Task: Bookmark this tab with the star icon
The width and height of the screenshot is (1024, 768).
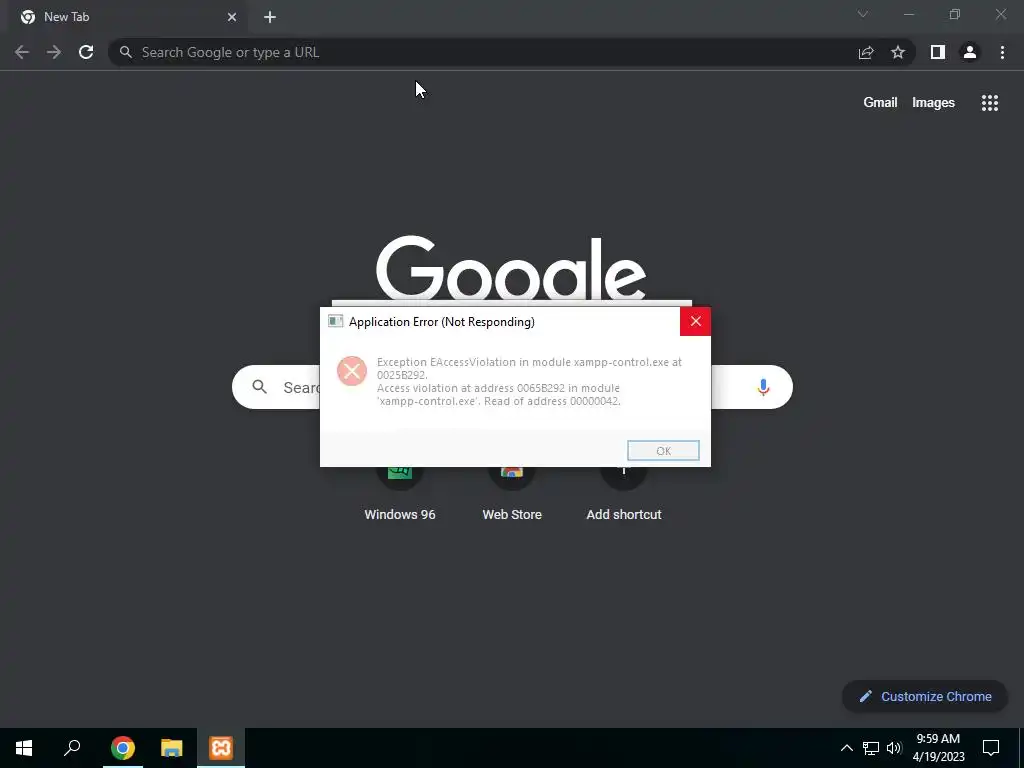Action: 898,52
